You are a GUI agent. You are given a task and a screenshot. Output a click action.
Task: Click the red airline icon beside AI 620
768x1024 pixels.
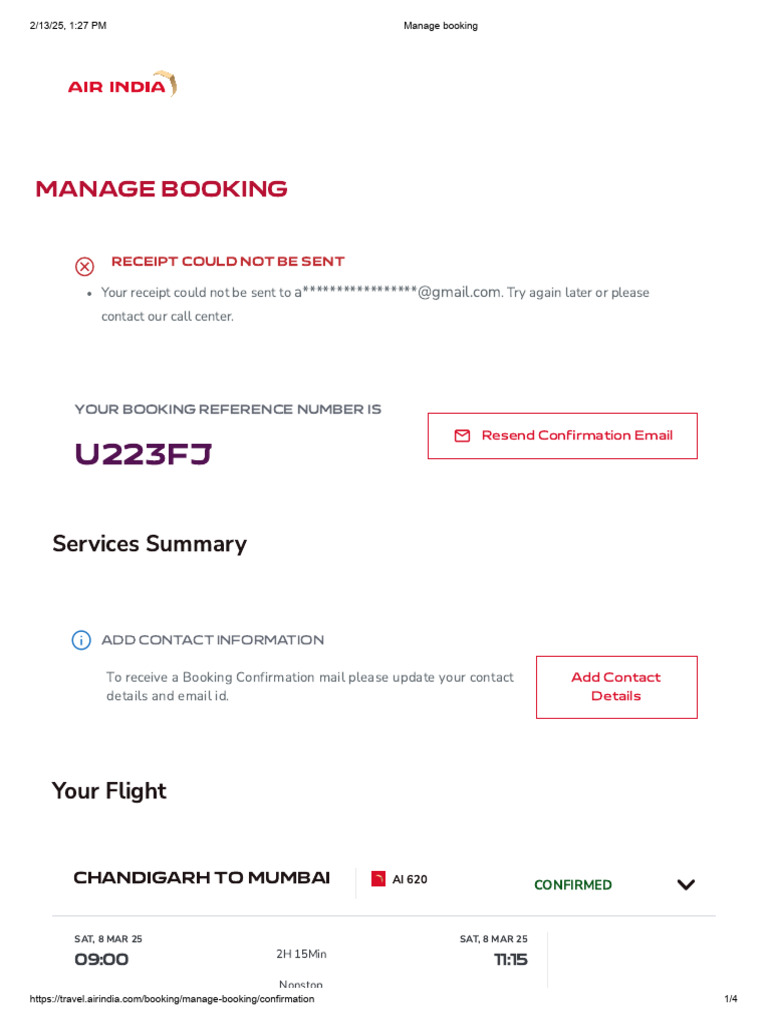(378, 879)
